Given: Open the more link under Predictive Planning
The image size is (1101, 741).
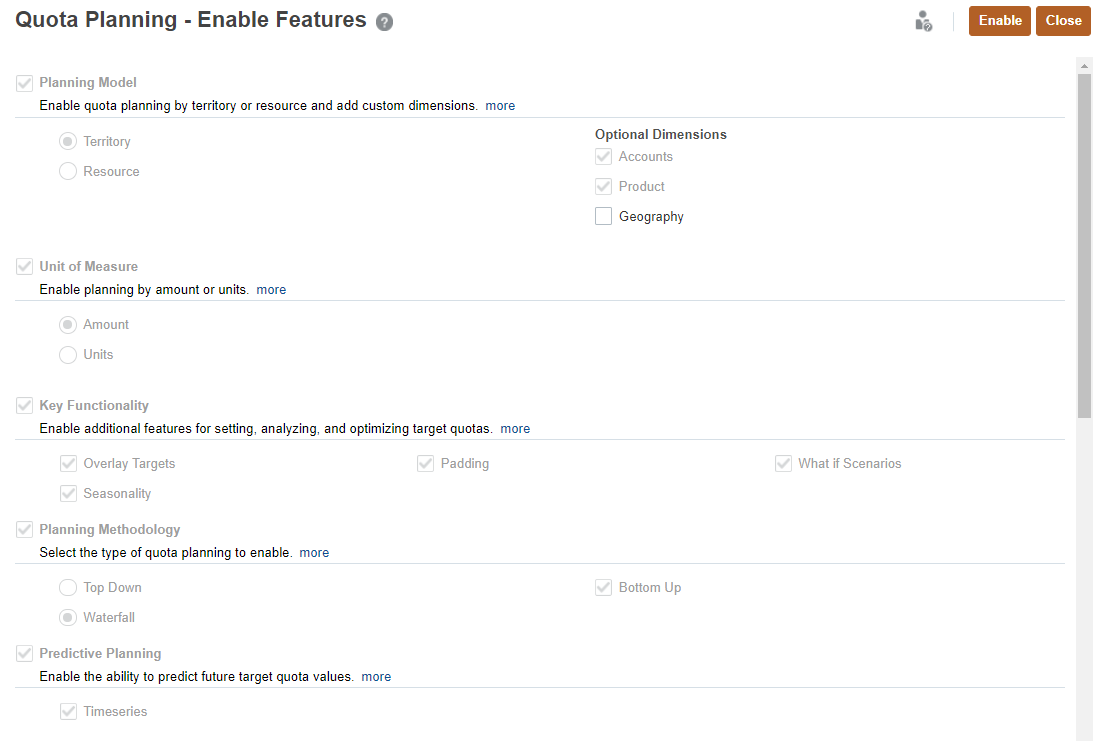Looking at the screenshot, I should [x=376, y=676].
